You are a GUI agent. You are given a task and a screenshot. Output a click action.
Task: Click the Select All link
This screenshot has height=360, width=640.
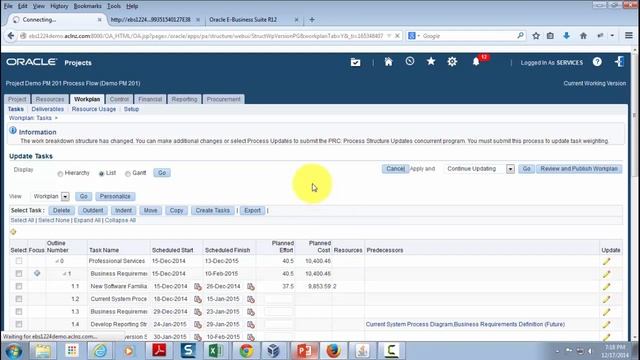coord(22,220)
